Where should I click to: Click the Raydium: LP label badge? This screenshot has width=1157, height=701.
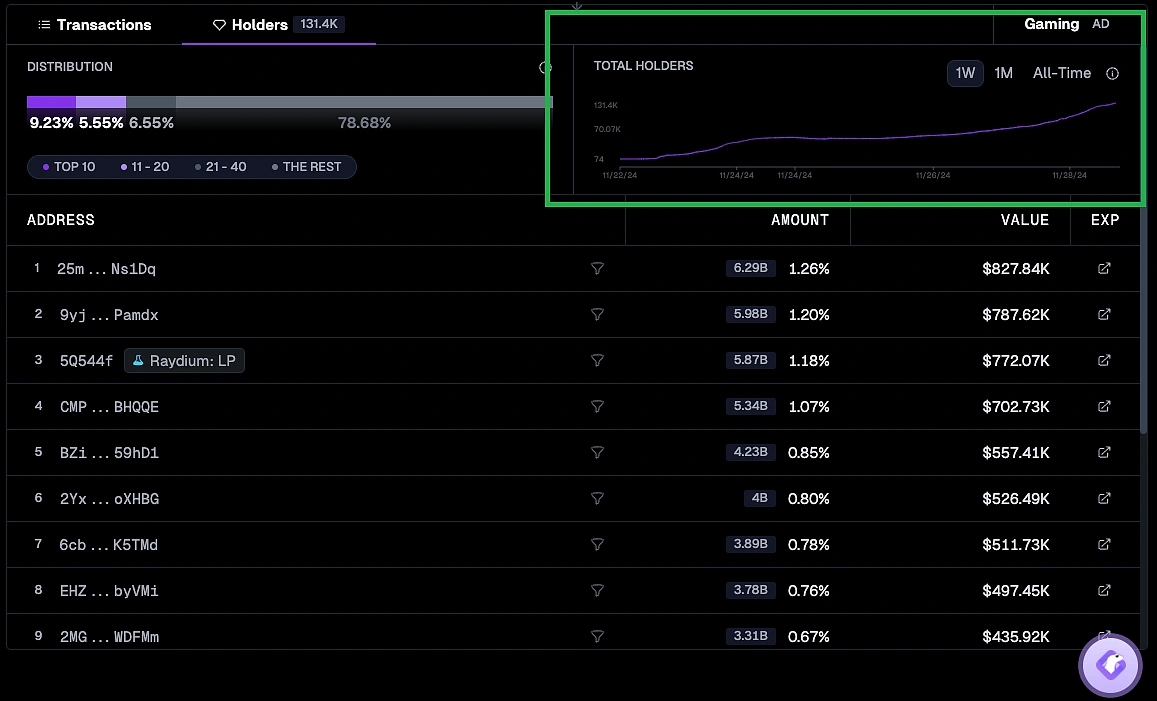184,360
